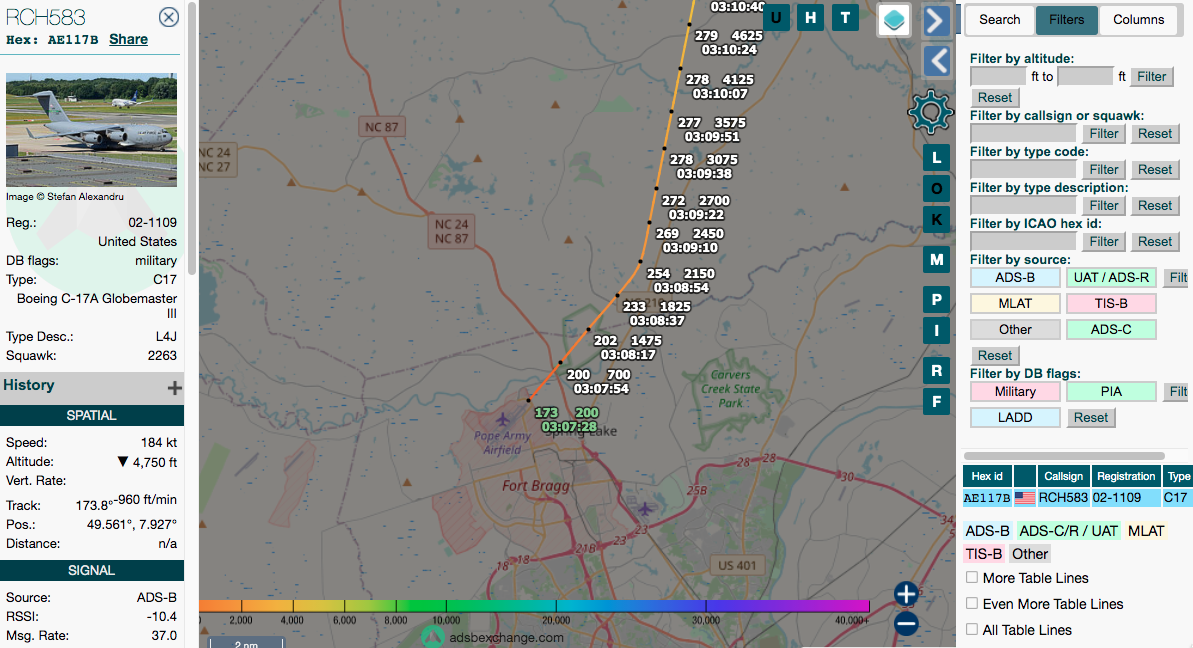1193x648 pixels.
Task: Click the 03:07:28 track label
Action: [x=569, y=427]
